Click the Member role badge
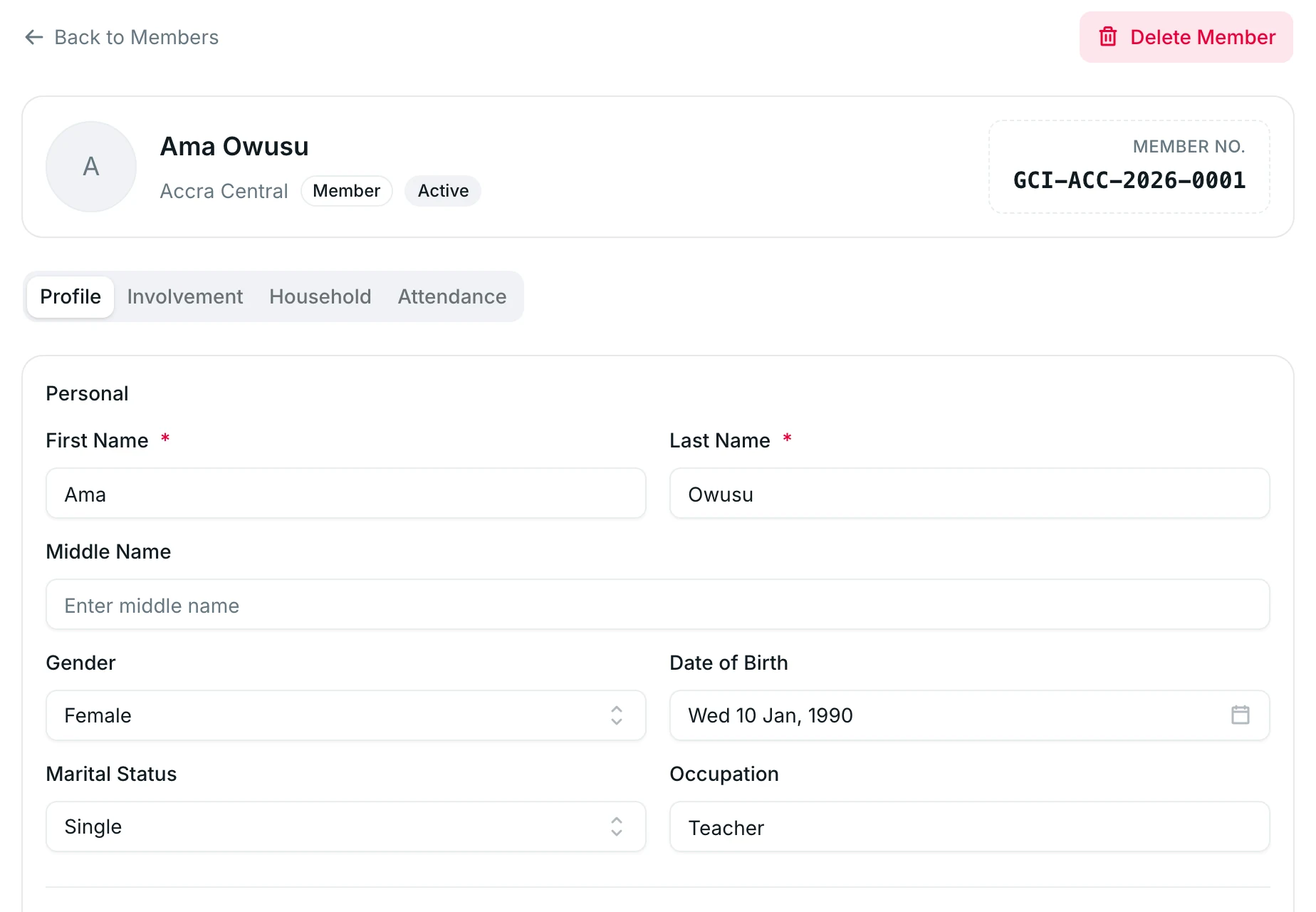The height and width of the screenshot is (912, 1316). coord(347,191)
